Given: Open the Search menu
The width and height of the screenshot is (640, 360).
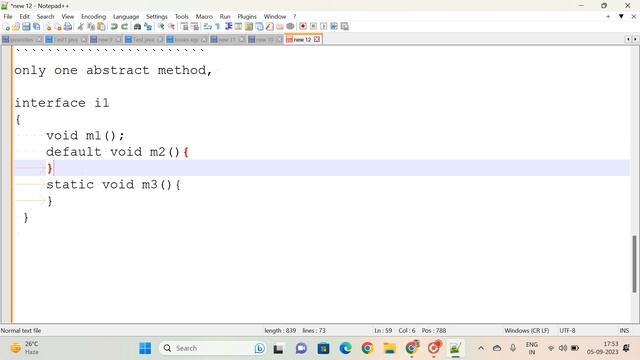Looking at the screenshot, I should (45, 16).
